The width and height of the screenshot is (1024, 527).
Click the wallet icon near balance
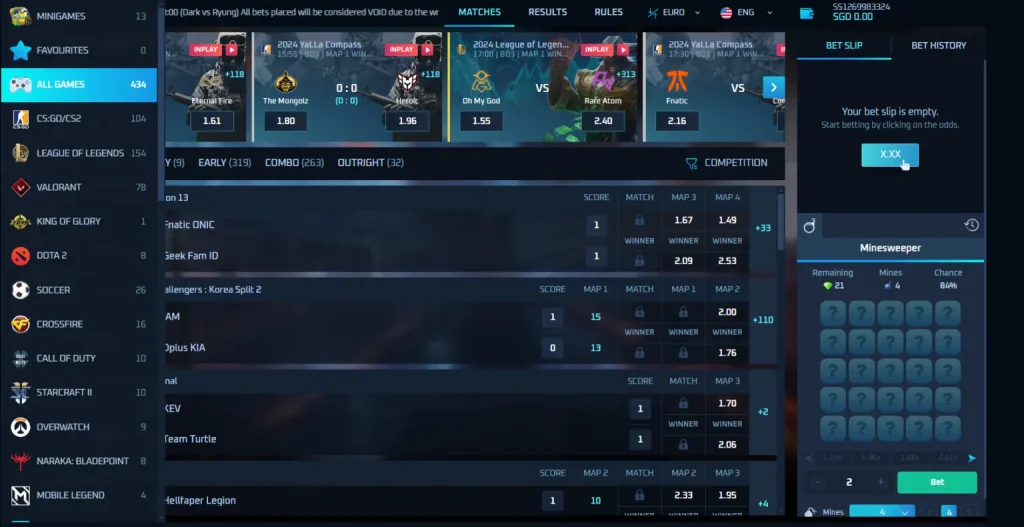pos(807,12)
